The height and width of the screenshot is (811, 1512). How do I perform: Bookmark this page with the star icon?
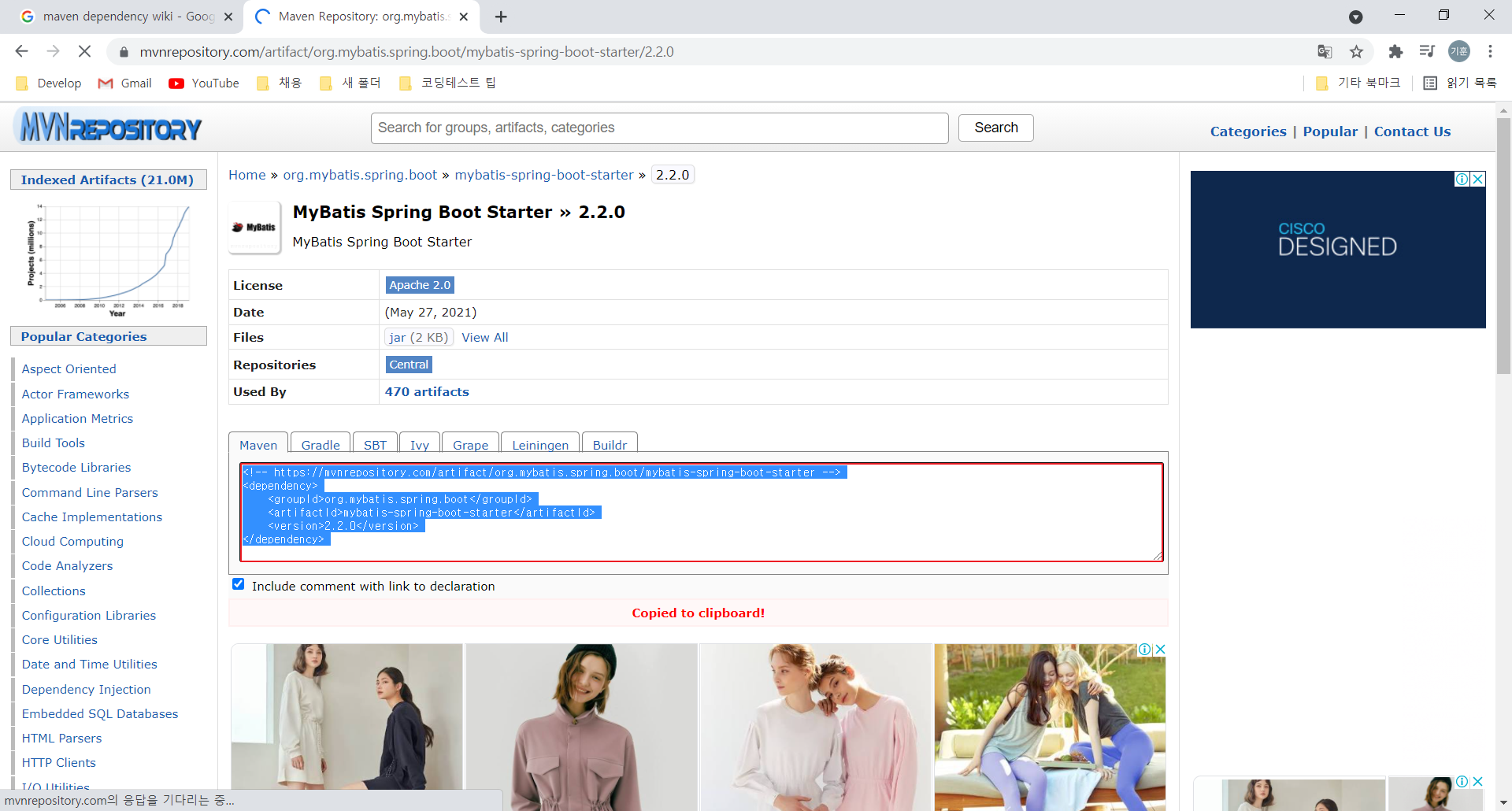1356,51
